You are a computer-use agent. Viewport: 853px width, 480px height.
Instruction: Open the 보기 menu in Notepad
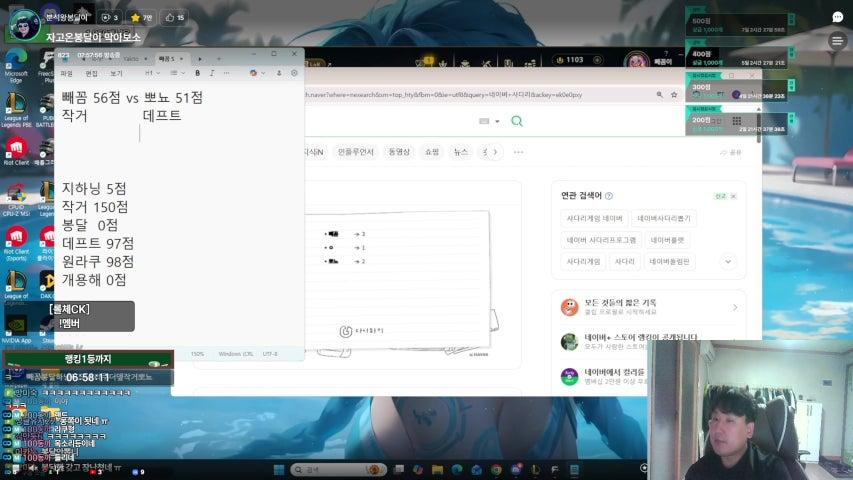coord(116,73)
